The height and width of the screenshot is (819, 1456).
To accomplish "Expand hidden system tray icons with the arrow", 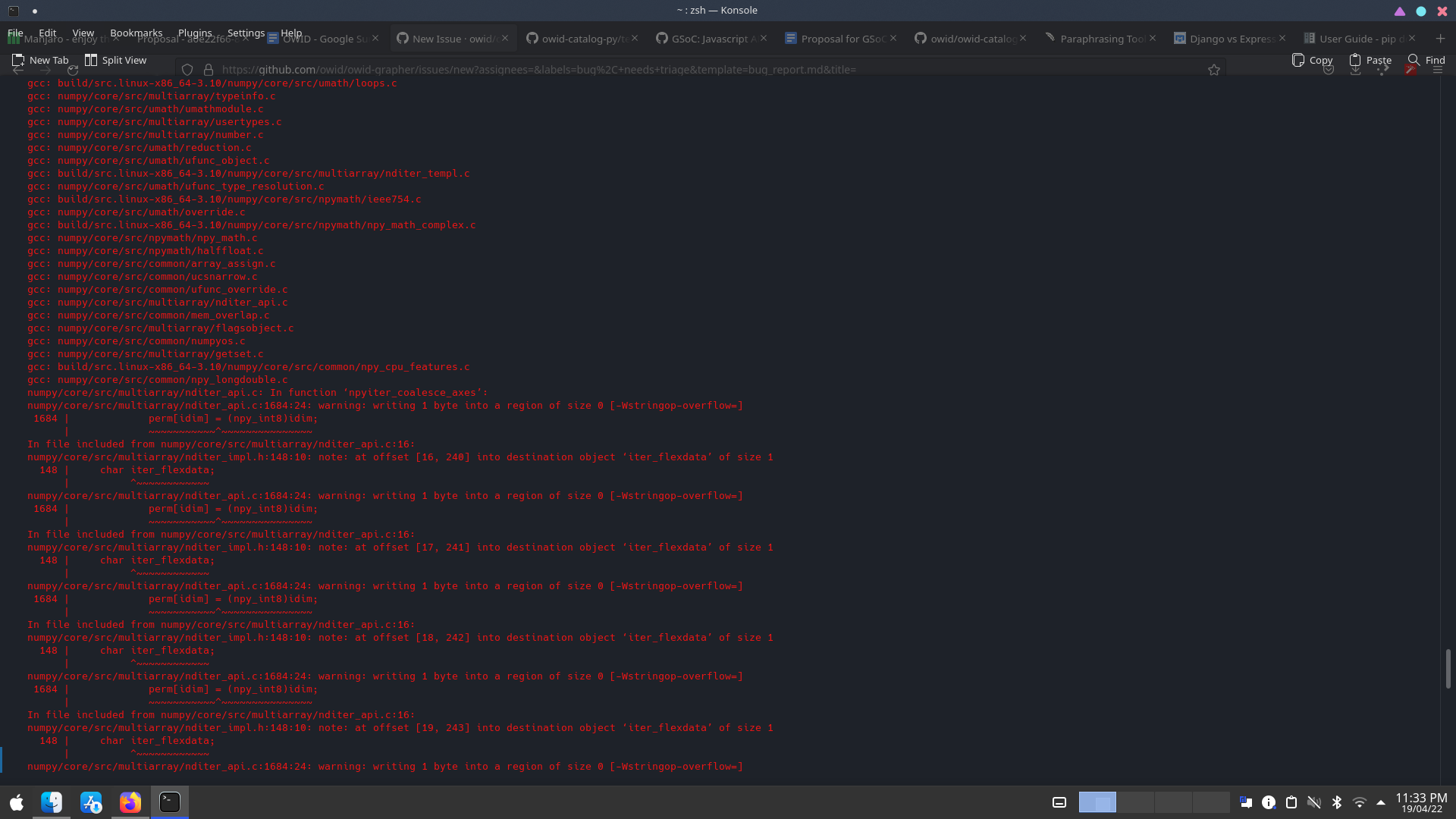I will pyautogui.click(x=1380, y=802).
